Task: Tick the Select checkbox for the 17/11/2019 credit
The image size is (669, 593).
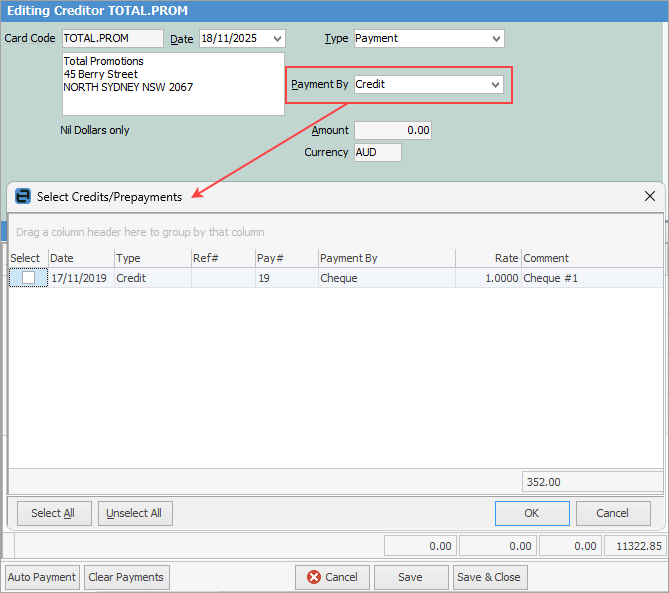Action: [x=28, y=278]
